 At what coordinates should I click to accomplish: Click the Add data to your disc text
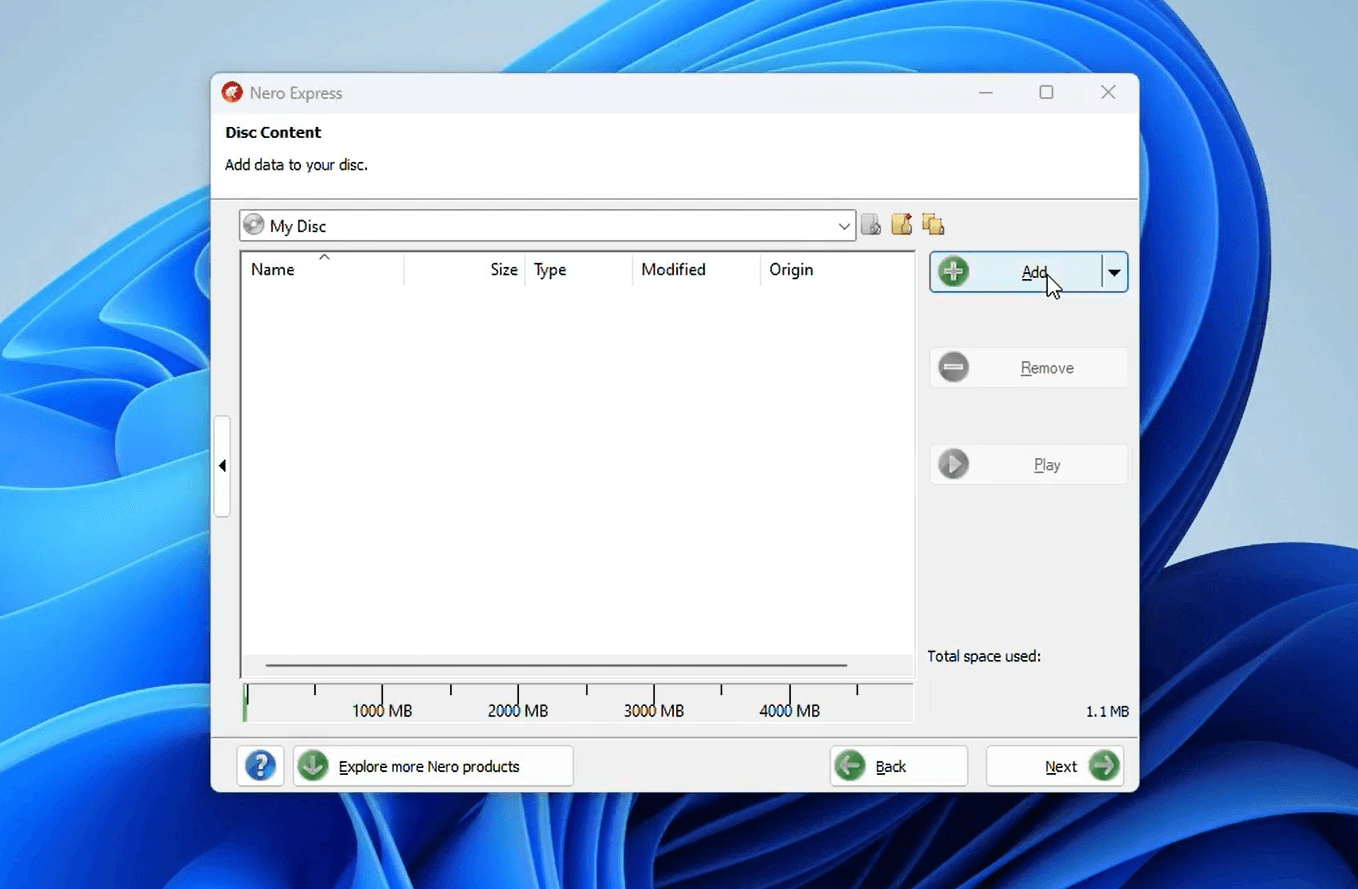[x=296, y=165]
